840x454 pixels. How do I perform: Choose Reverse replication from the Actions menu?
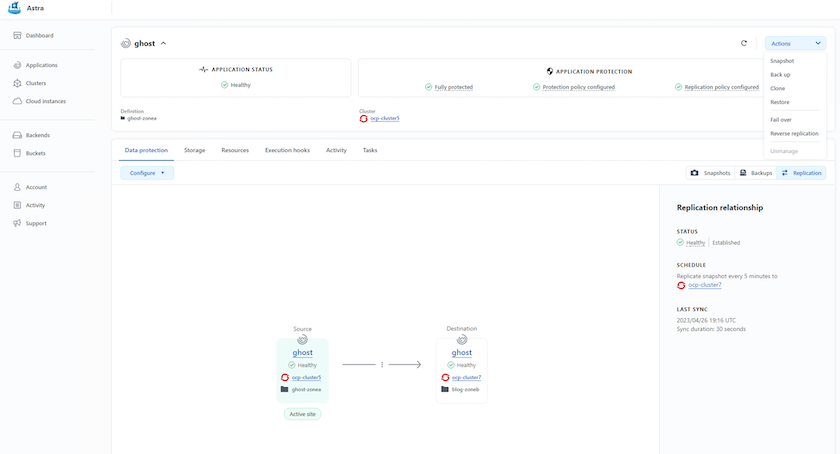click(794, 133)
